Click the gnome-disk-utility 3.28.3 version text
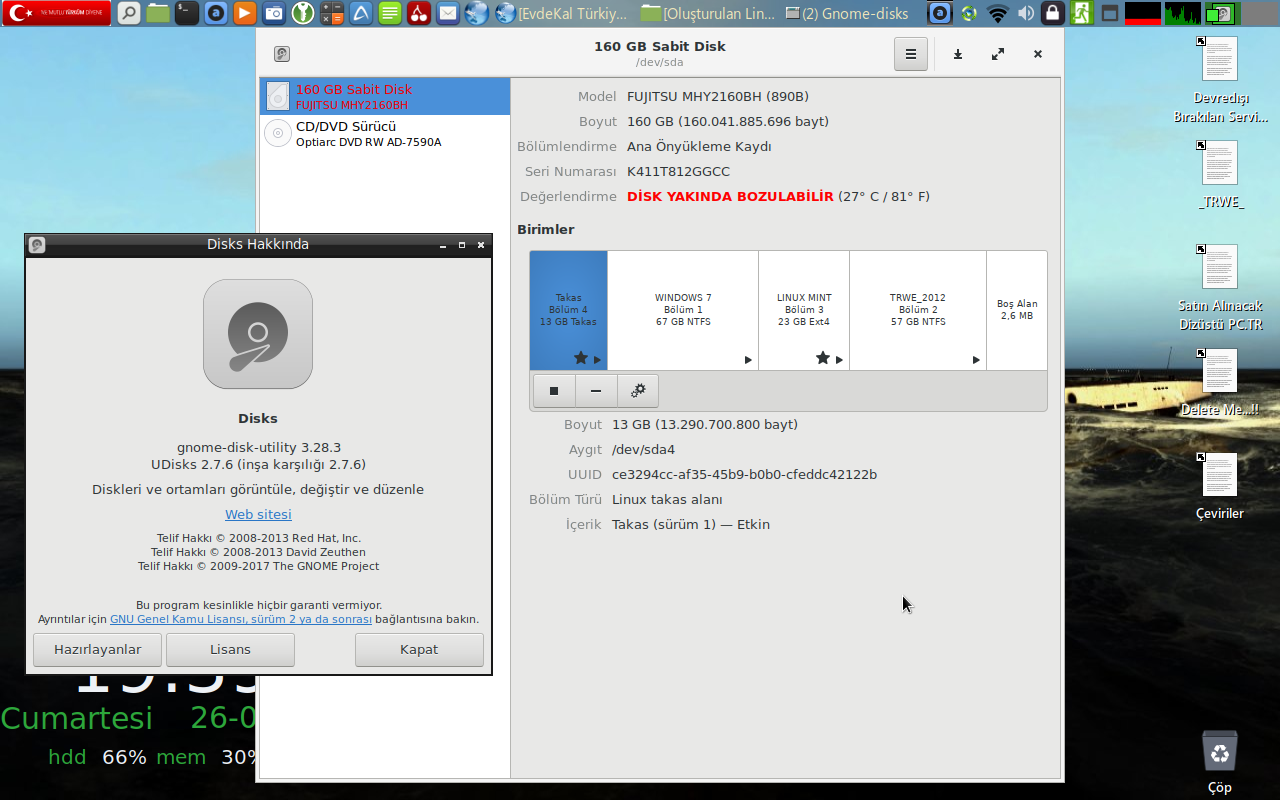Viewport: 1280px width, 800px height. click(x=259, y=447)
